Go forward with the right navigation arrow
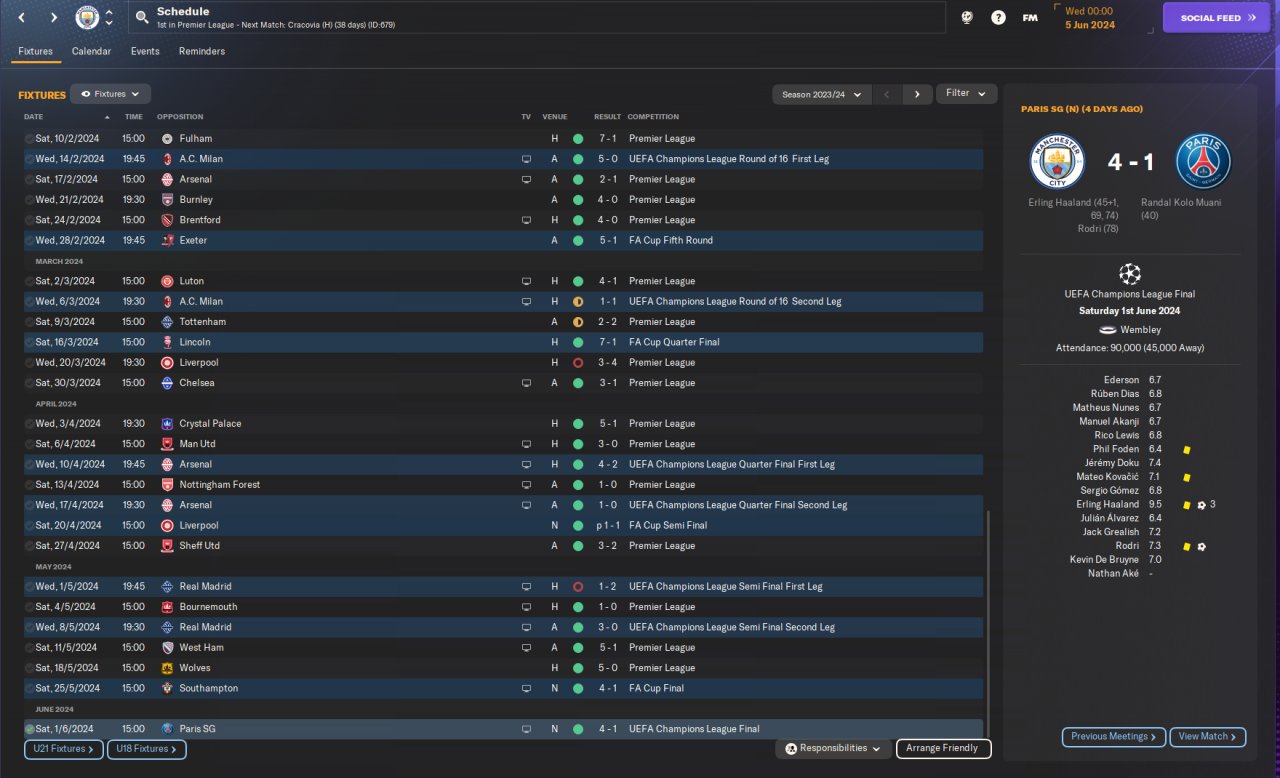Screen dimensions: 1280x778 pyautogui.click(x=53, y=17)
